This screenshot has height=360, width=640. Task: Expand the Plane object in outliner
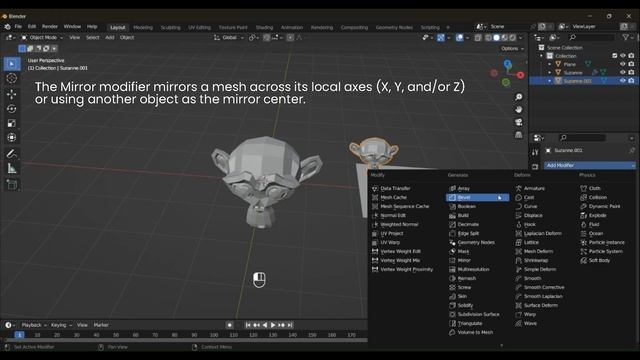(x=549, y=64)
